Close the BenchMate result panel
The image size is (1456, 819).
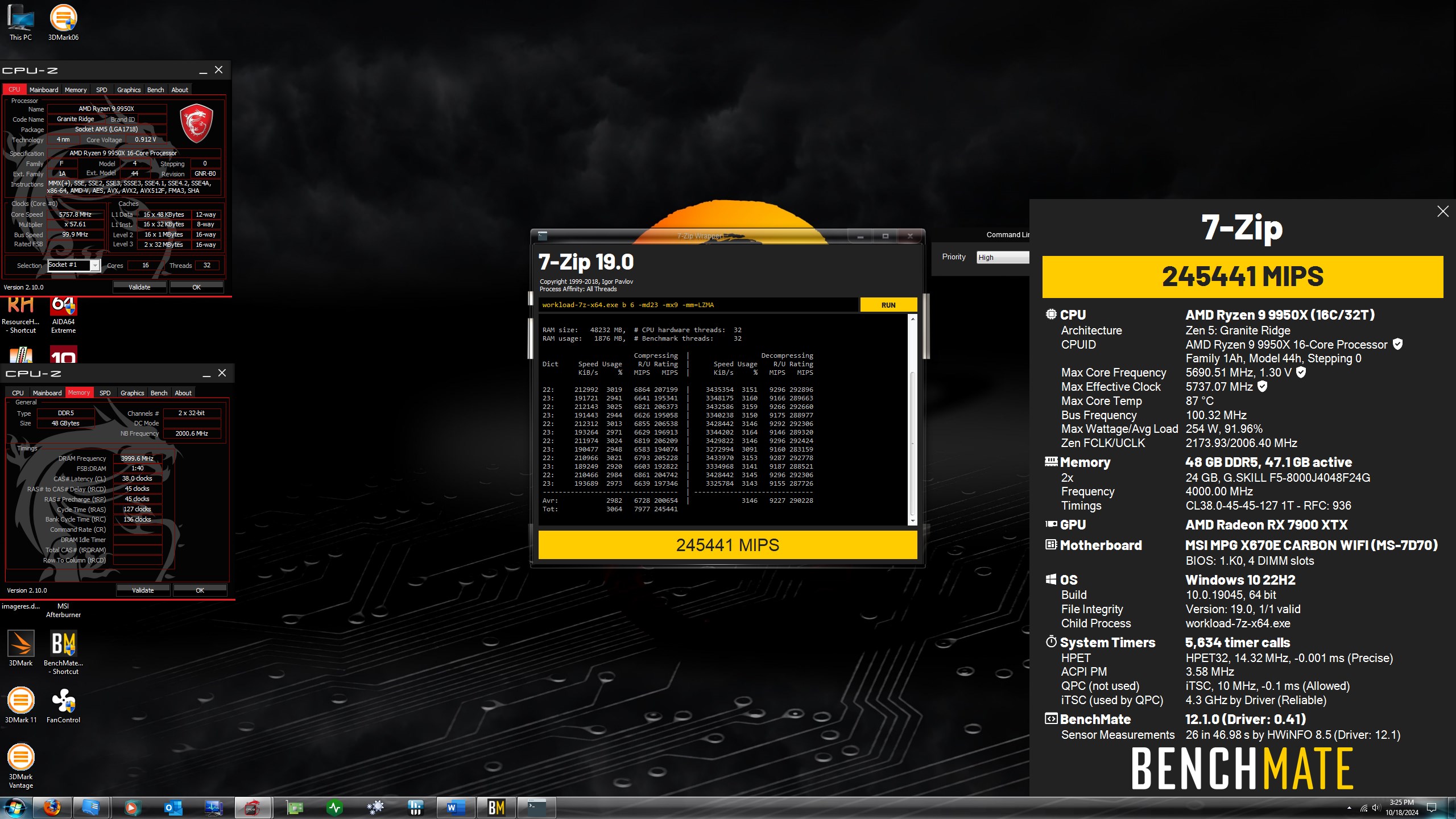click(x=1443, y=212)
